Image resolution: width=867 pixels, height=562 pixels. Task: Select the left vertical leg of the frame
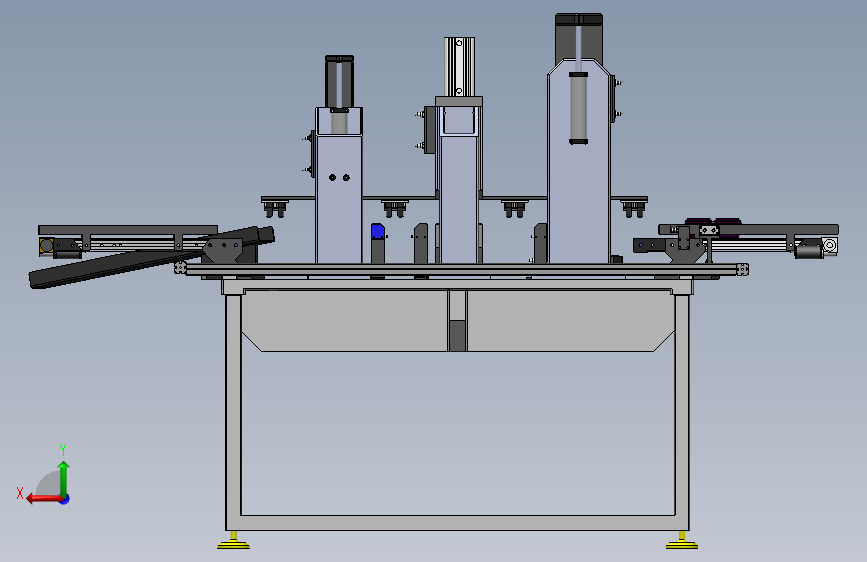[x=233, y=412]
